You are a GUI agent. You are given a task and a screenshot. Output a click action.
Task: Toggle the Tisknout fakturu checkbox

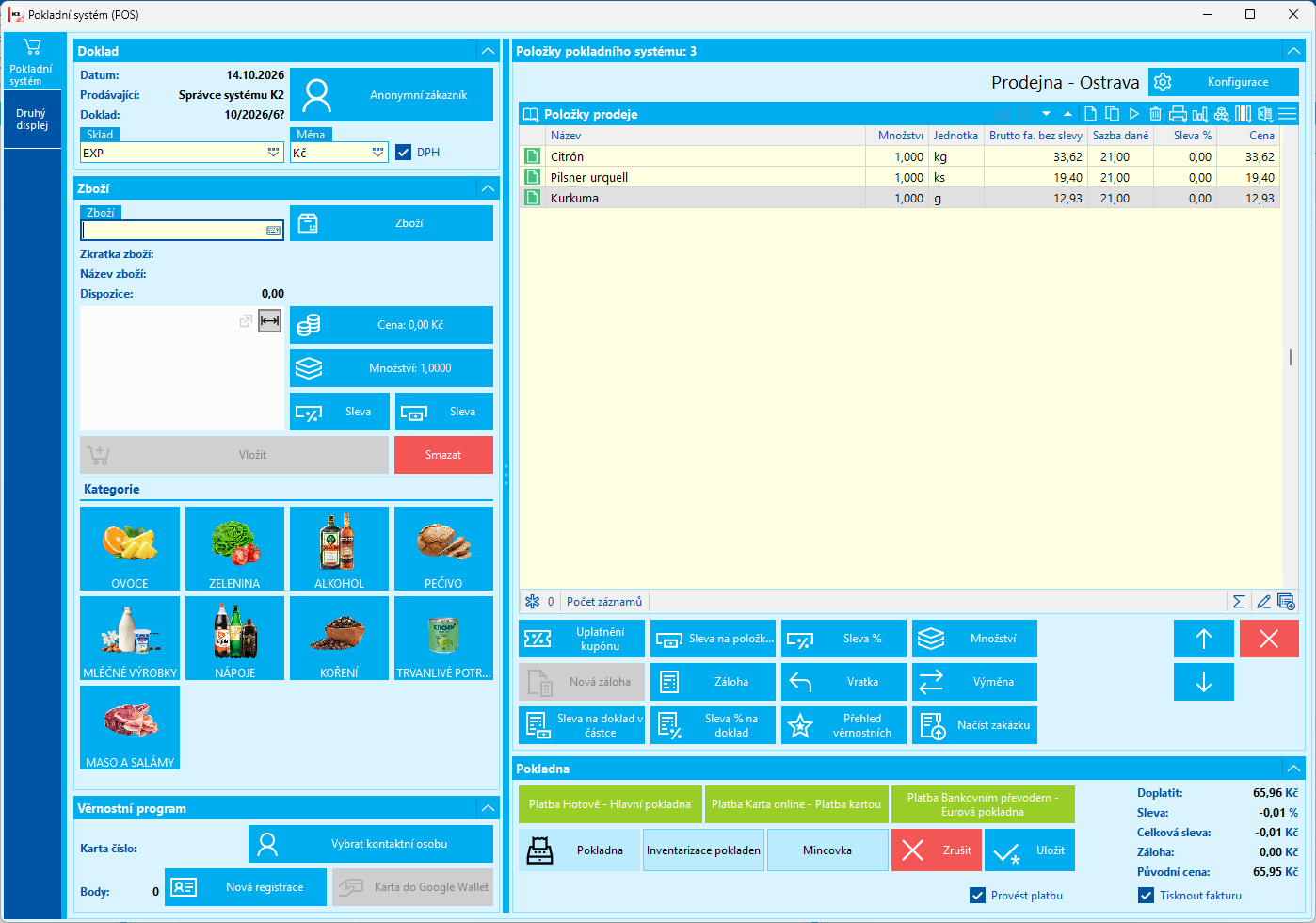(x=1147, y=896)
